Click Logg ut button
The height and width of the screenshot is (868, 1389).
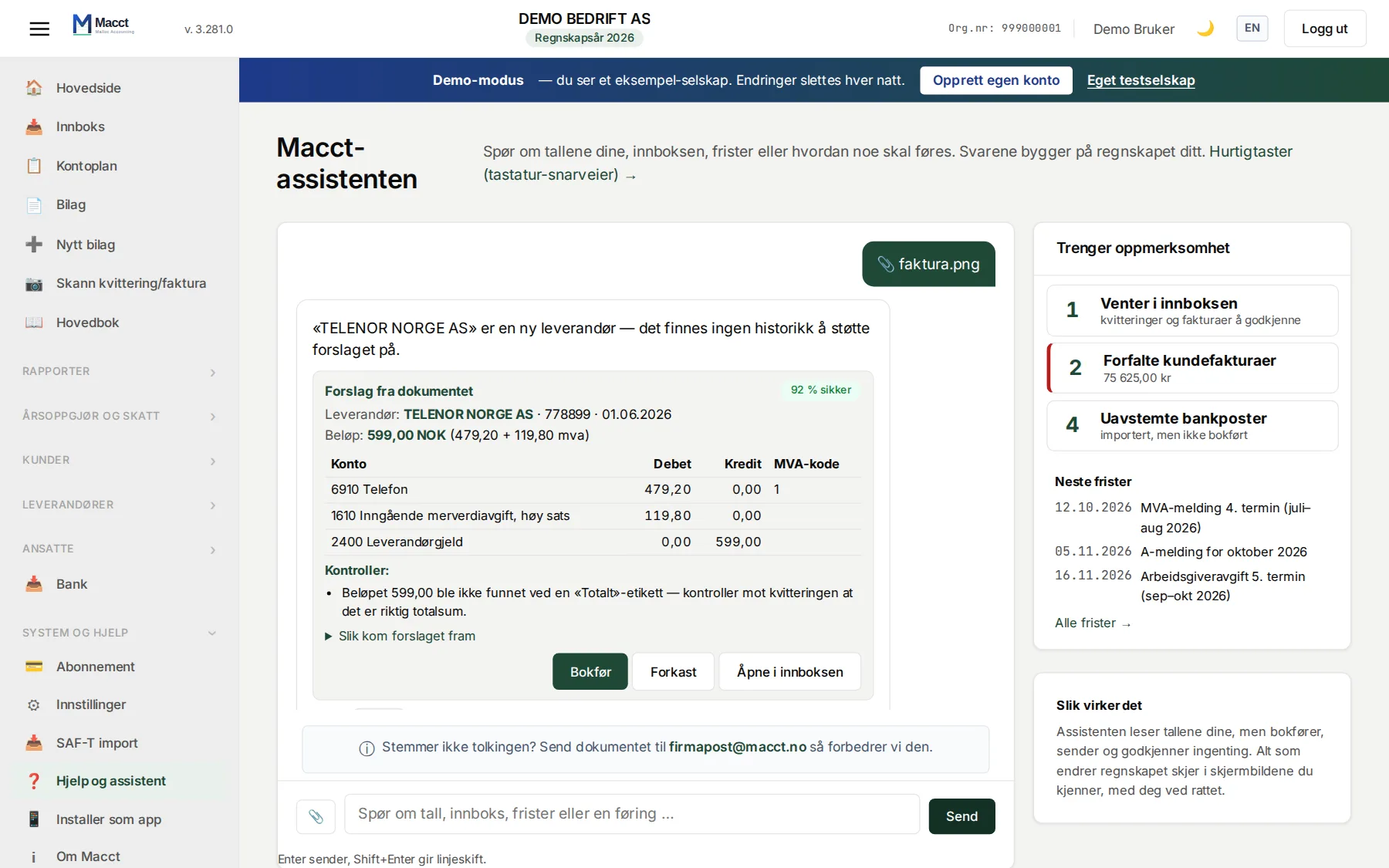[x=1324, y=29]
